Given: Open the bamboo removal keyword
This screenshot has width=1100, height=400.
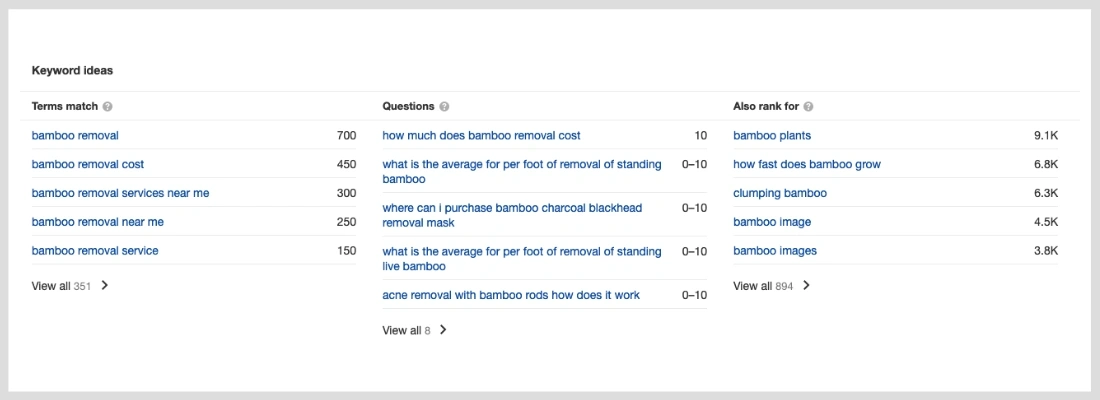Looking at the screenshot, I should [75, 135].
